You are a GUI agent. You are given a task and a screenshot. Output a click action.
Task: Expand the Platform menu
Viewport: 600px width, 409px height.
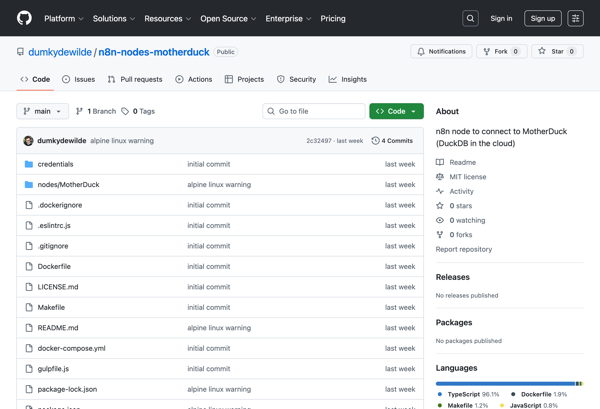64,18
